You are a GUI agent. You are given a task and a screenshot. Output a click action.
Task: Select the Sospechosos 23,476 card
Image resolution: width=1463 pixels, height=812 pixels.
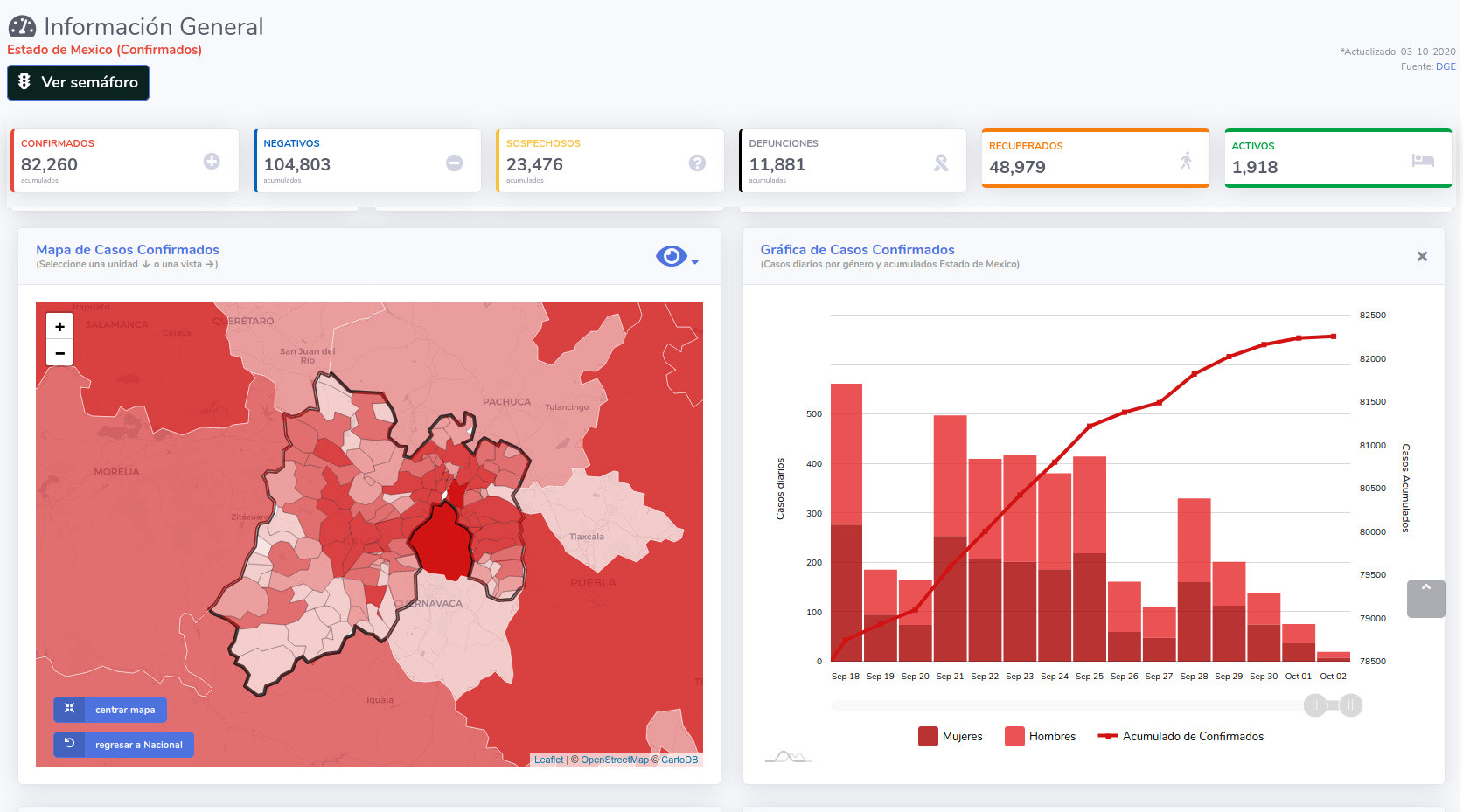point(610,161)
